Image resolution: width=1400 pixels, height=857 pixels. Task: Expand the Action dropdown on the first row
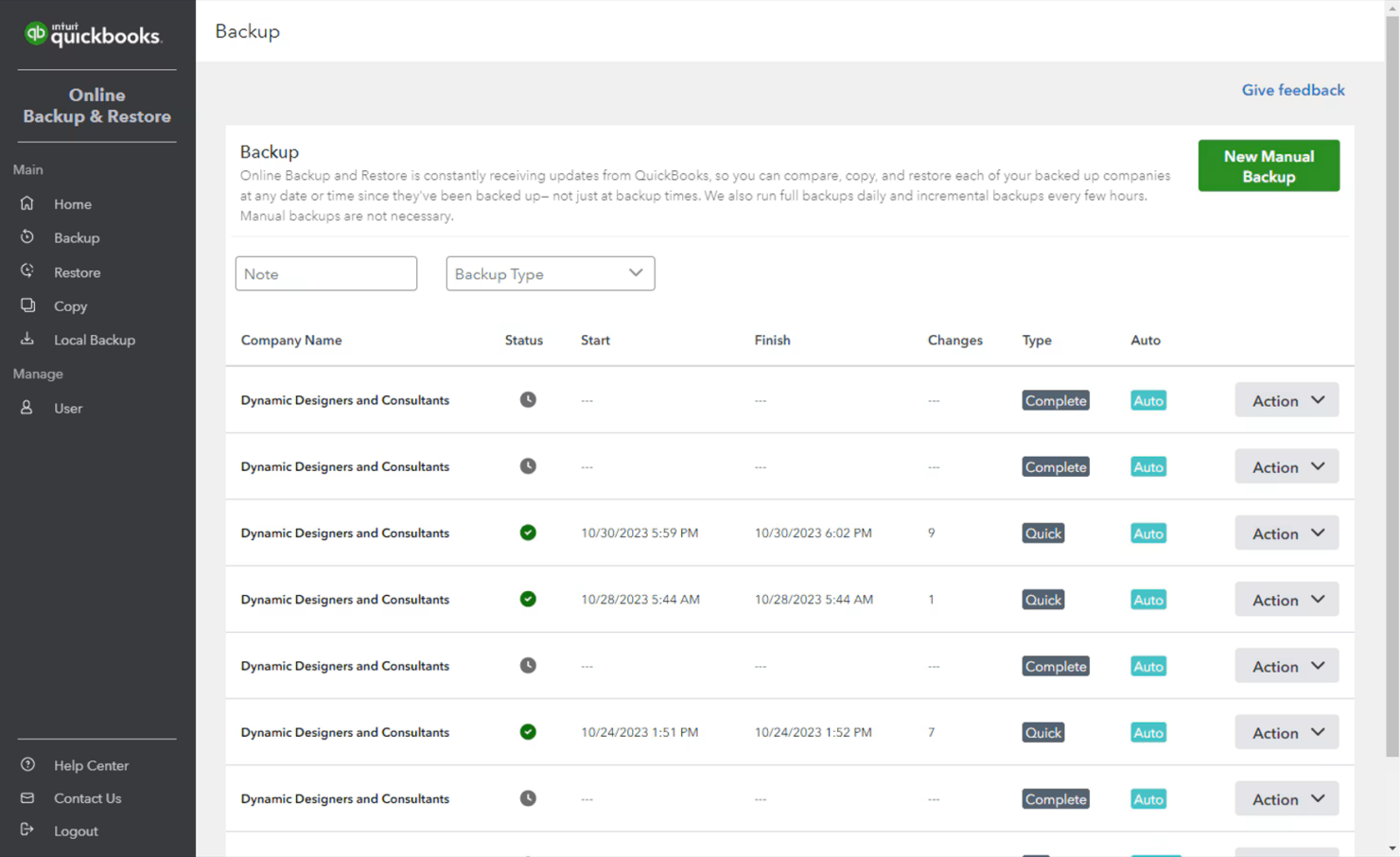1286,399
